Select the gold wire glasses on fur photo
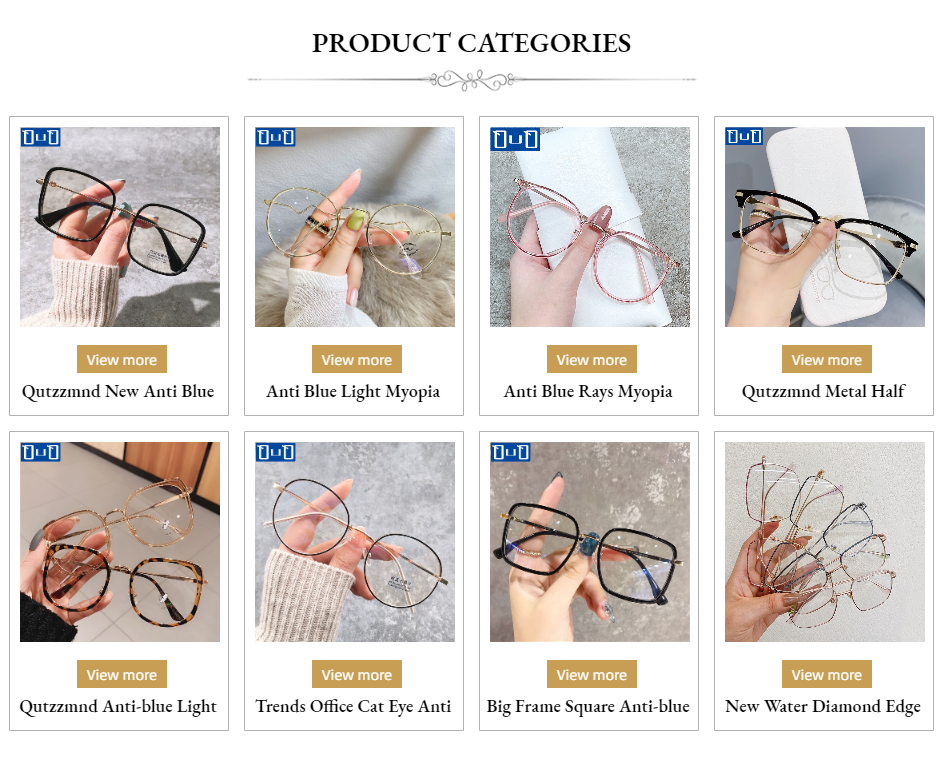 point(355,227)
